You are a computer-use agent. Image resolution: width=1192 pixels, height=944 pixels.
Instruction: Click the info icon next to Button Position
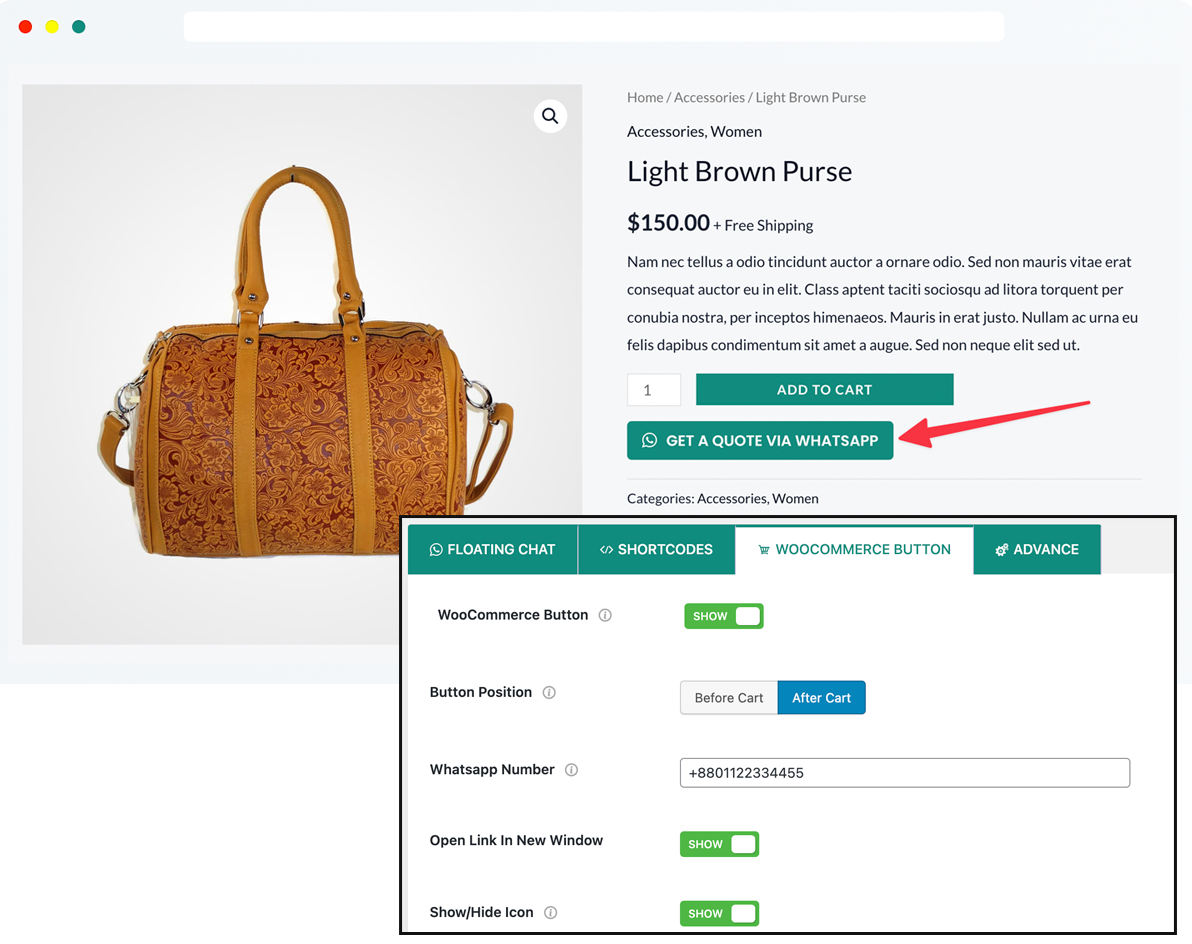pos(549,692)
